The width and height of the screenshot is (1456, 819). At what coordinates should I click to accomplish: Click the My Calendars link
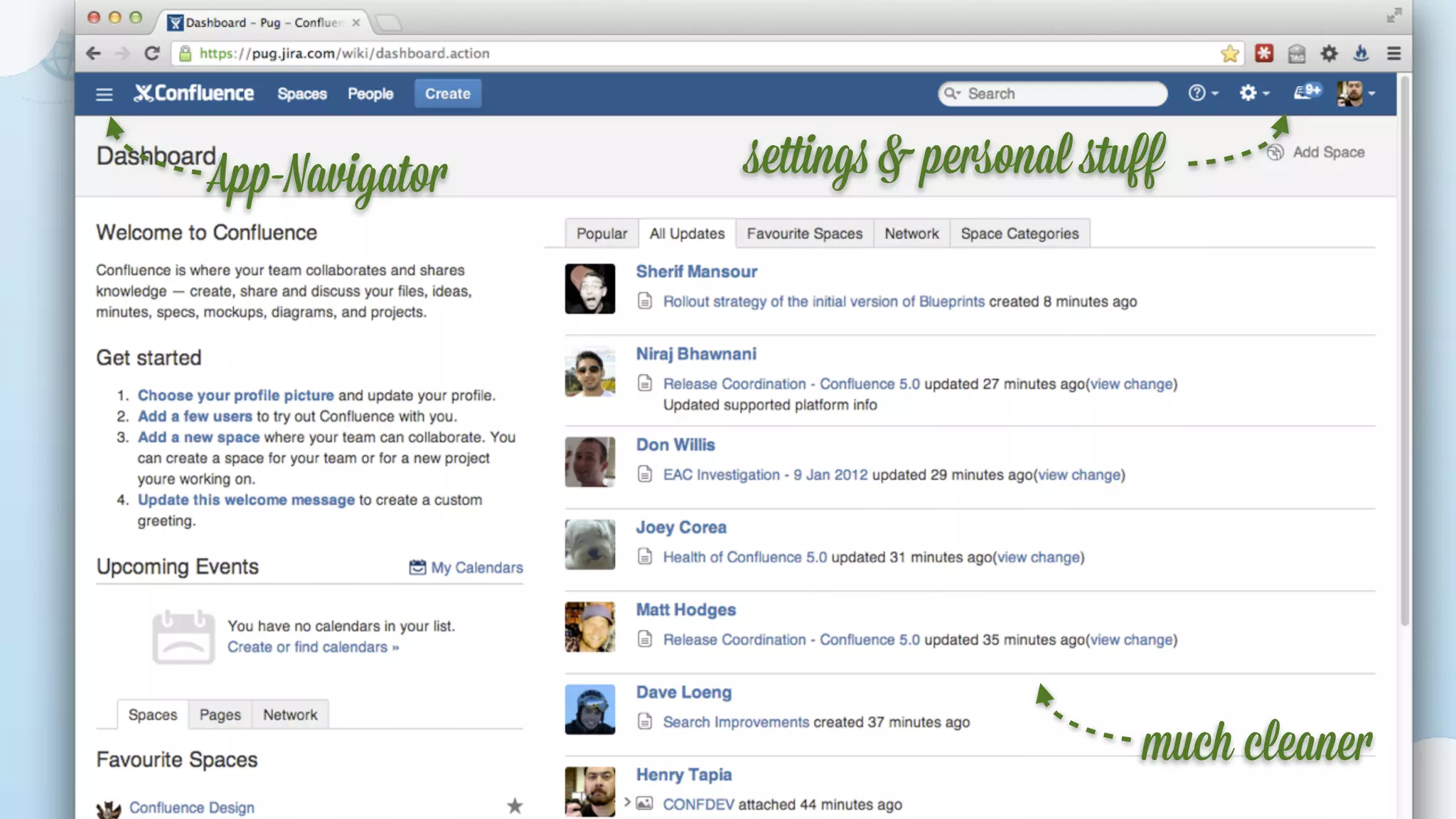coord(476,567)
